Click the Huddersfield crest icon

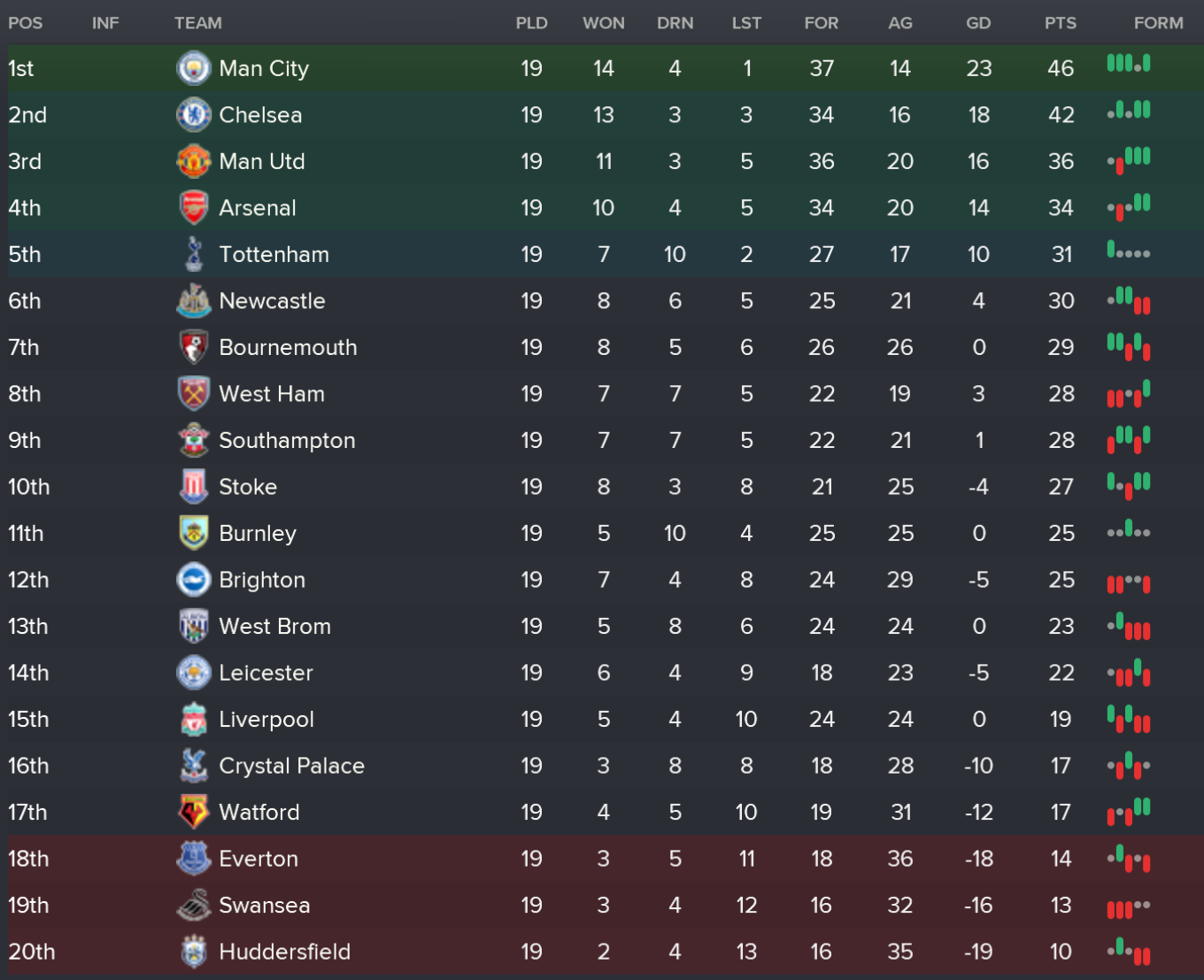(193, 952)
